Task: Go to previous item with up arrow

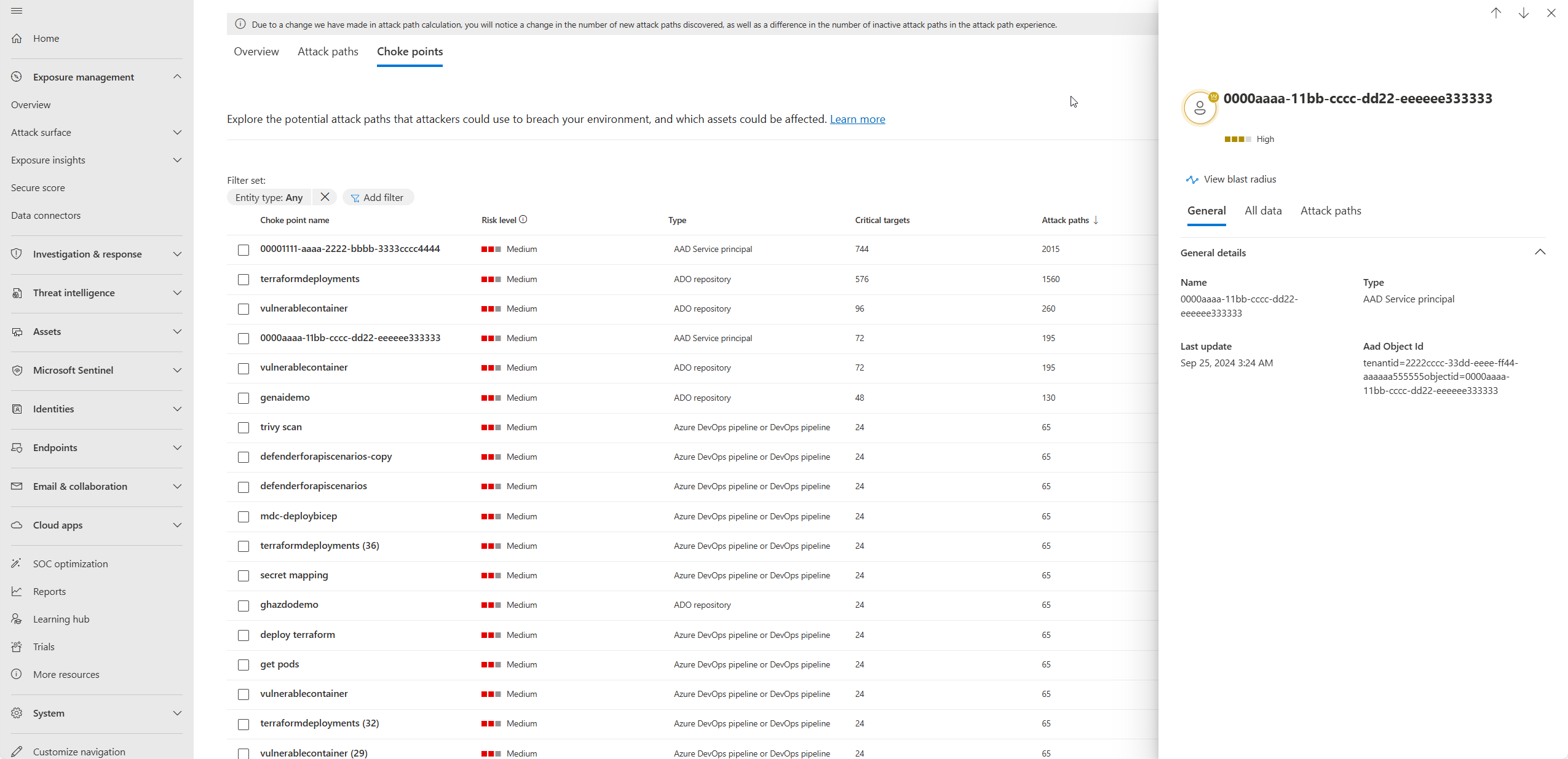Action: point(1496,13)
